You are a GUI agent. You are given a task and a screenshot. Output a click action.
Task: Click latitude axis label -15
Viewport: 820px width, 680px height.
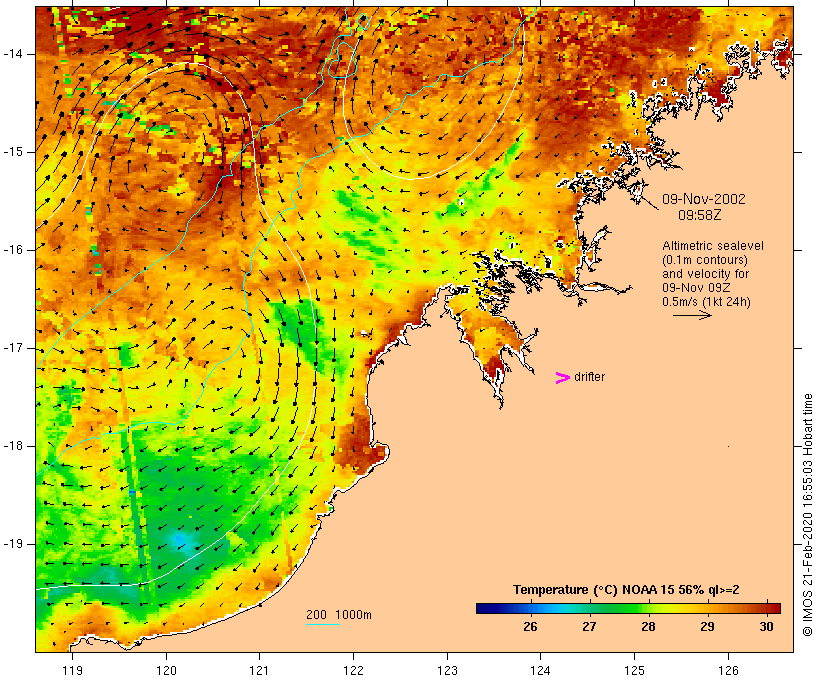tap(13, 152)
